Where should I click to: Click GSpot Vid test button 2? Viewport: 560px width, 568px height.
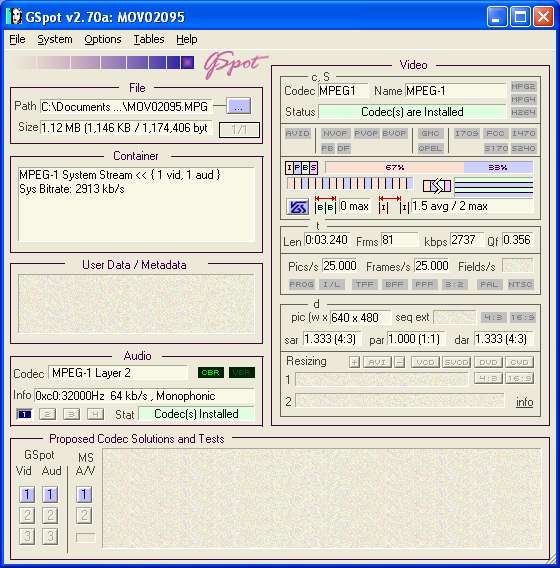tap(27, 515)
